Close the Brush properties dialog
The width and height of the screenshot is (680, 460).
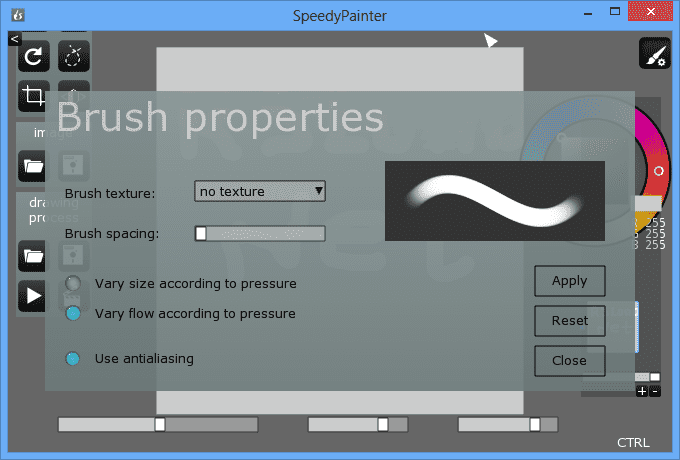pyautogui.click(x=570, y=360)
